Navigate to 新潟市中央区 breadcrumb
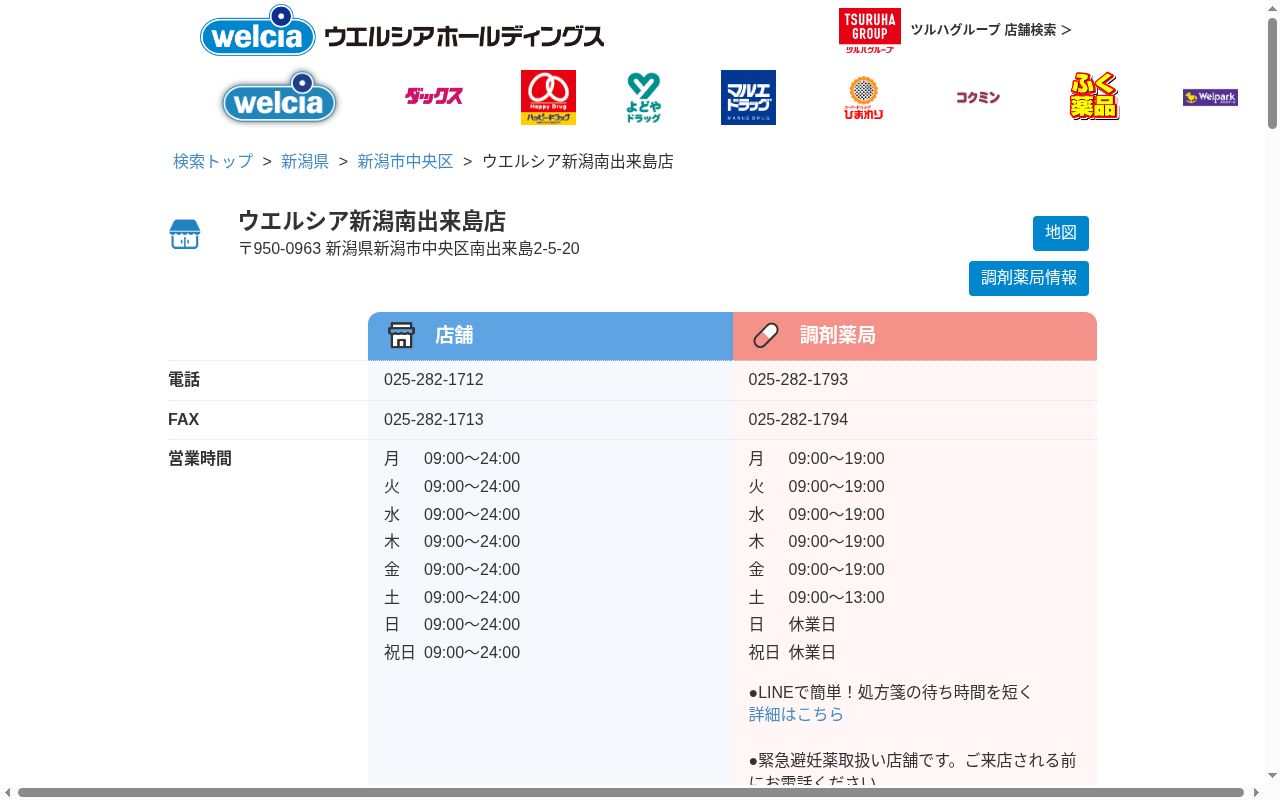 pyautogui.click(x=405, y=161)
